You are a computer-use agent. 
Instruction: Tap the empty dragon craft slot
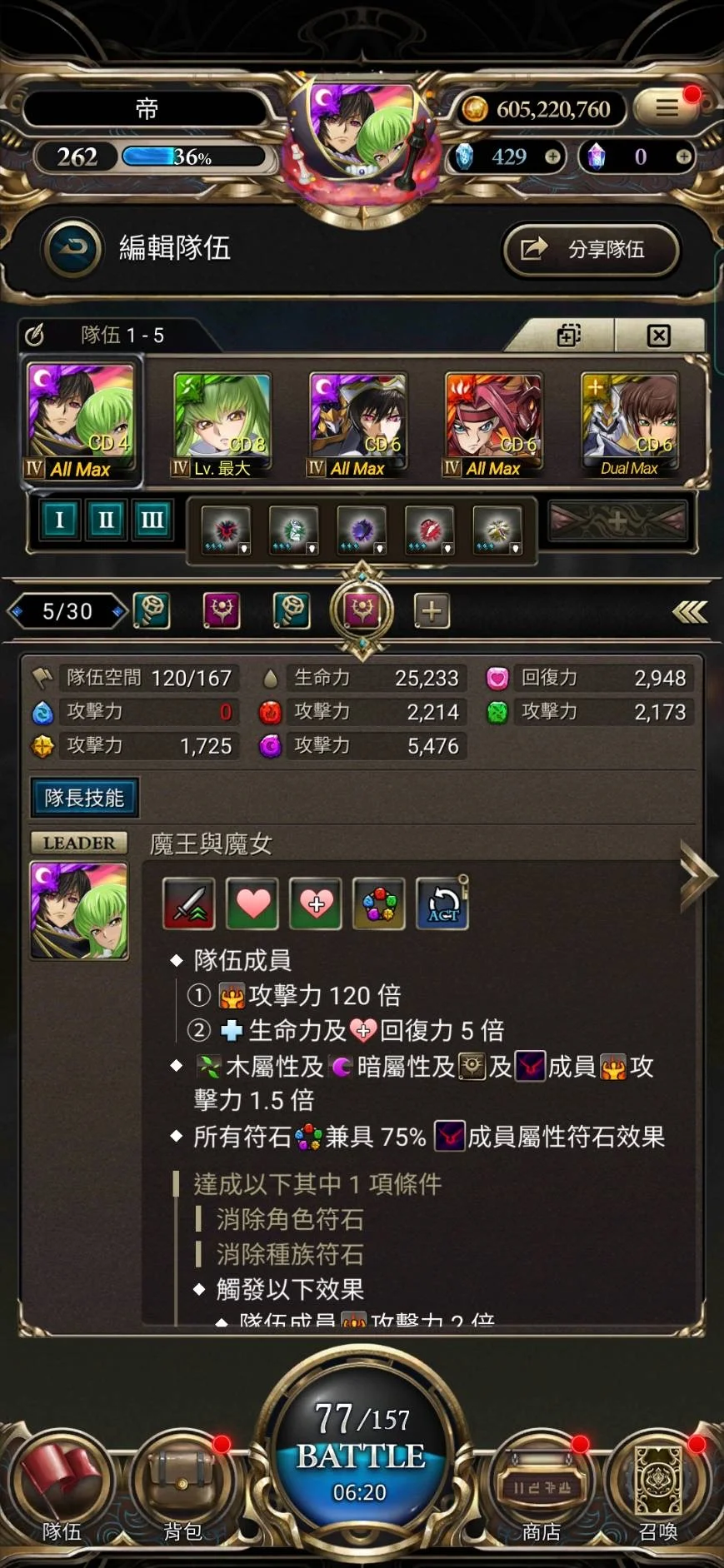click(x=617, y=521)
